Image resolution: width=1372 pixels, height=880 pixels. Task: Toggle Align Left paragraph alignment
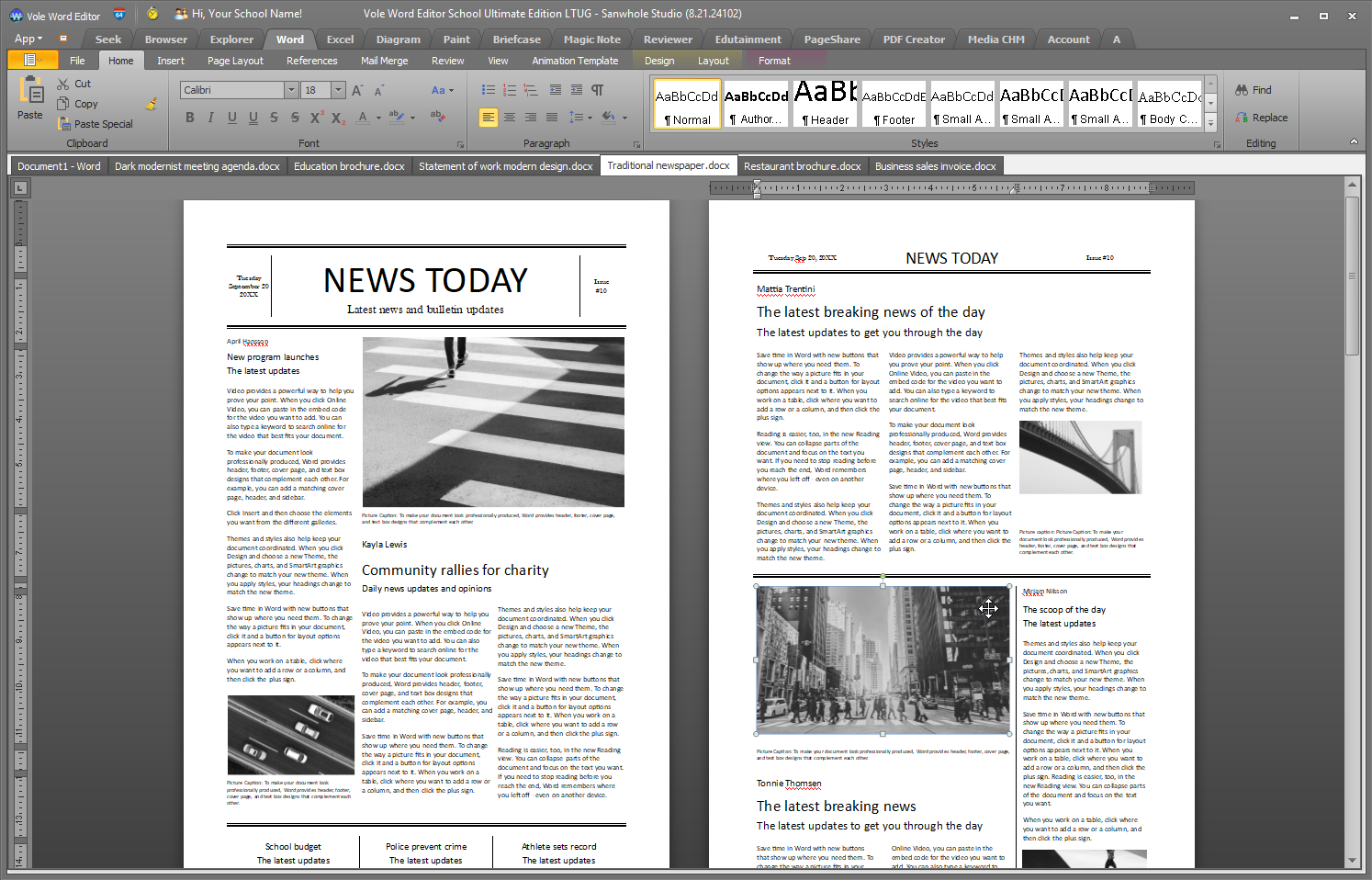(489, 118)
